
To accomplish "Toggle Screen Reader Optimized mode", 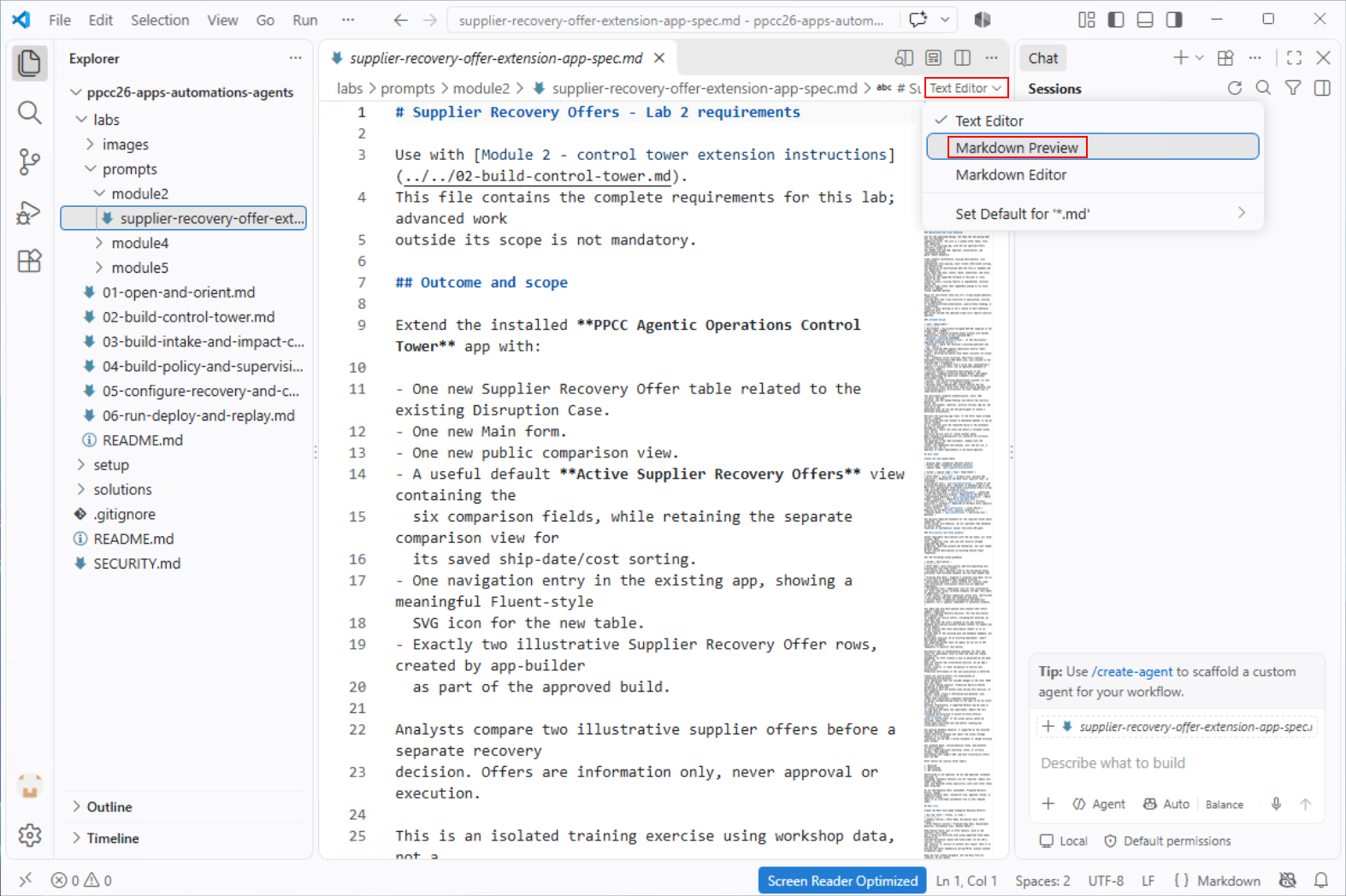I will point(842,881).
